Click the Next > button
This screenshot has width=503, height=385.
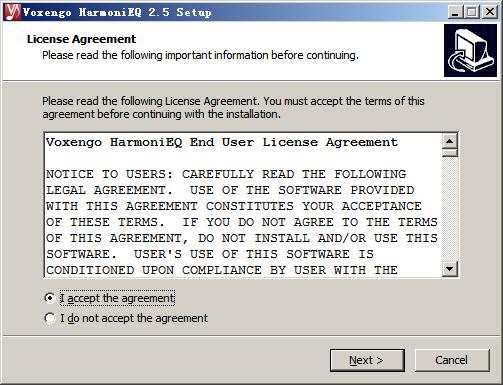(367, 360)
